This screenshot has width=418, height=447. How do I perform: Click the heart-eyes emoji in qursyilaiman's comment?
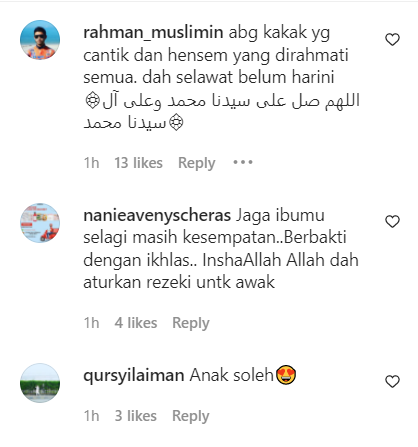[286, 375]
